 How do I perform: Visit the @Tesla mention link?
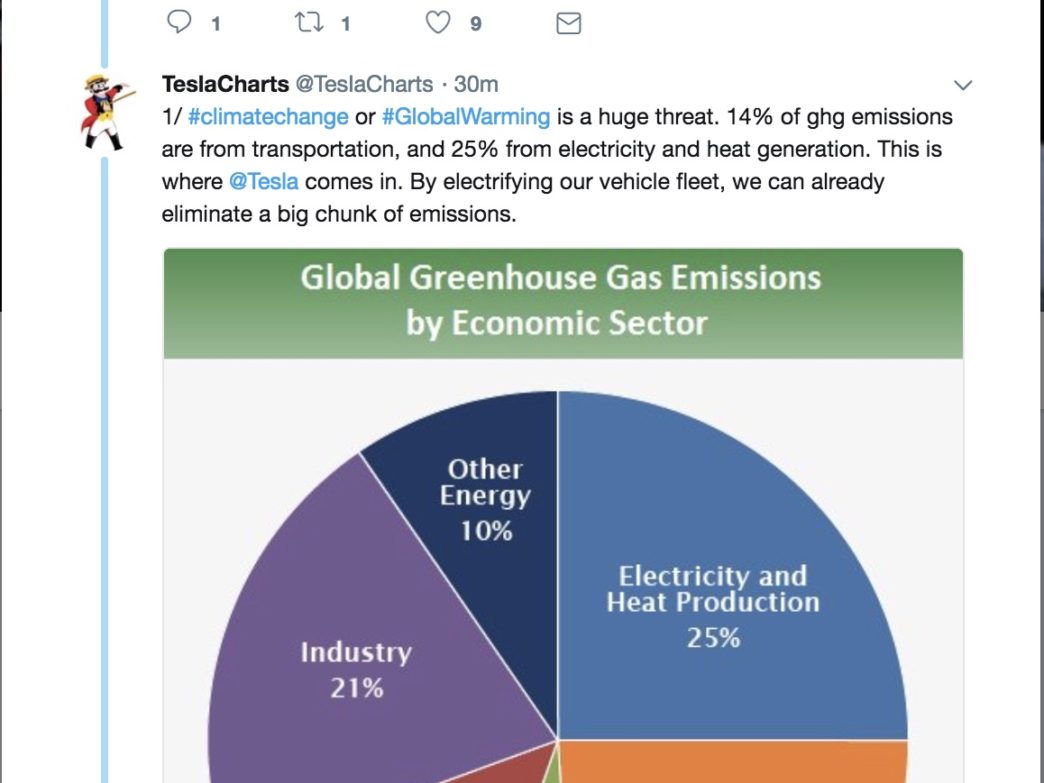click(264, 182)
